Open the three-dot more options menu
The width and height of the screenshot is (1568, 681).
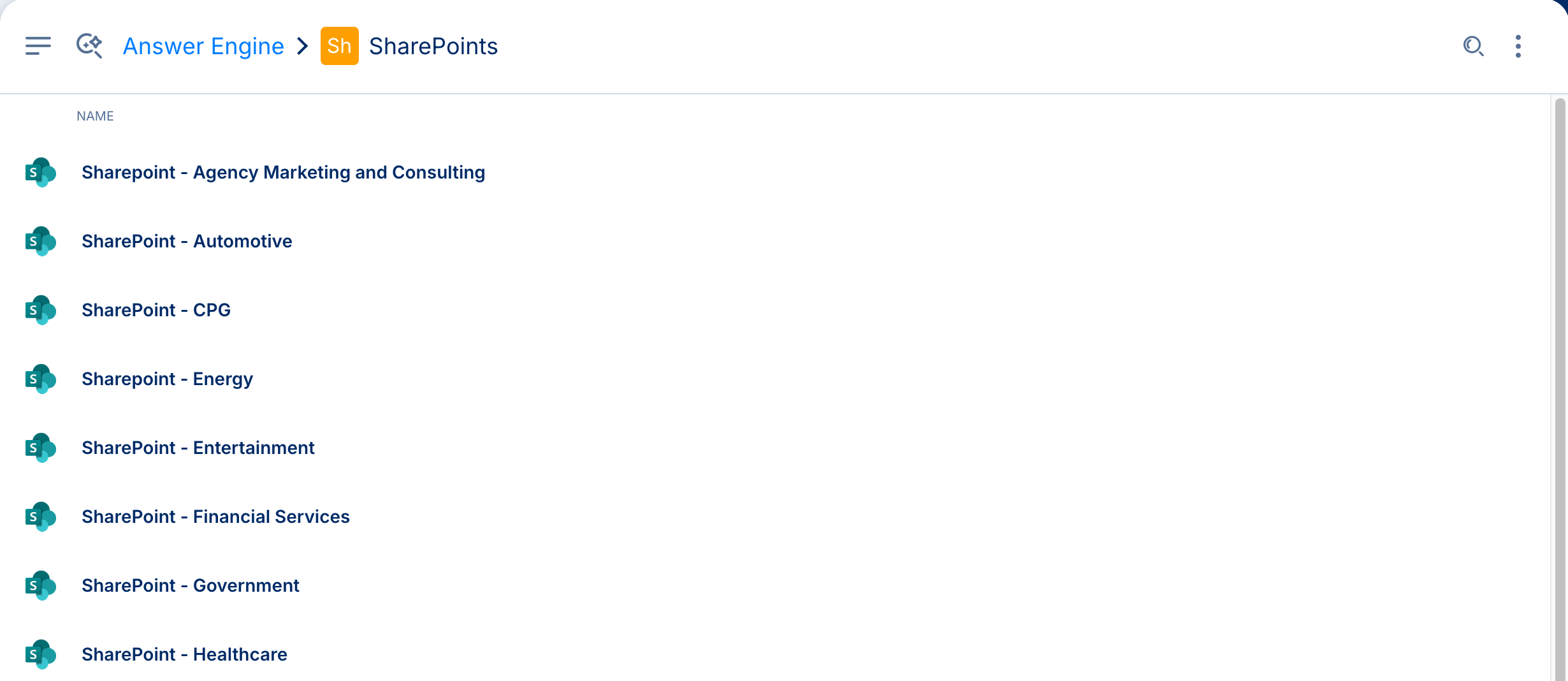[1518, 46]
